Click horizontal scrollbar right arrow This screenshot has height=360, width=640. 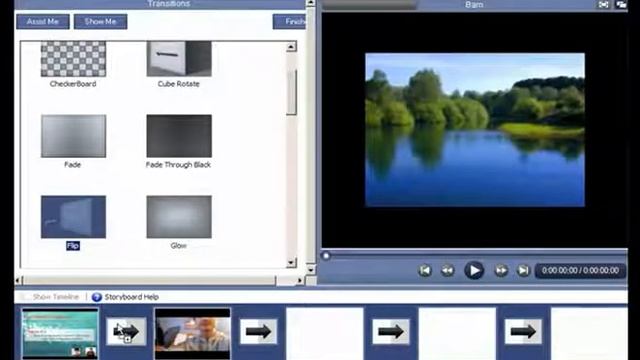[300, 280]
